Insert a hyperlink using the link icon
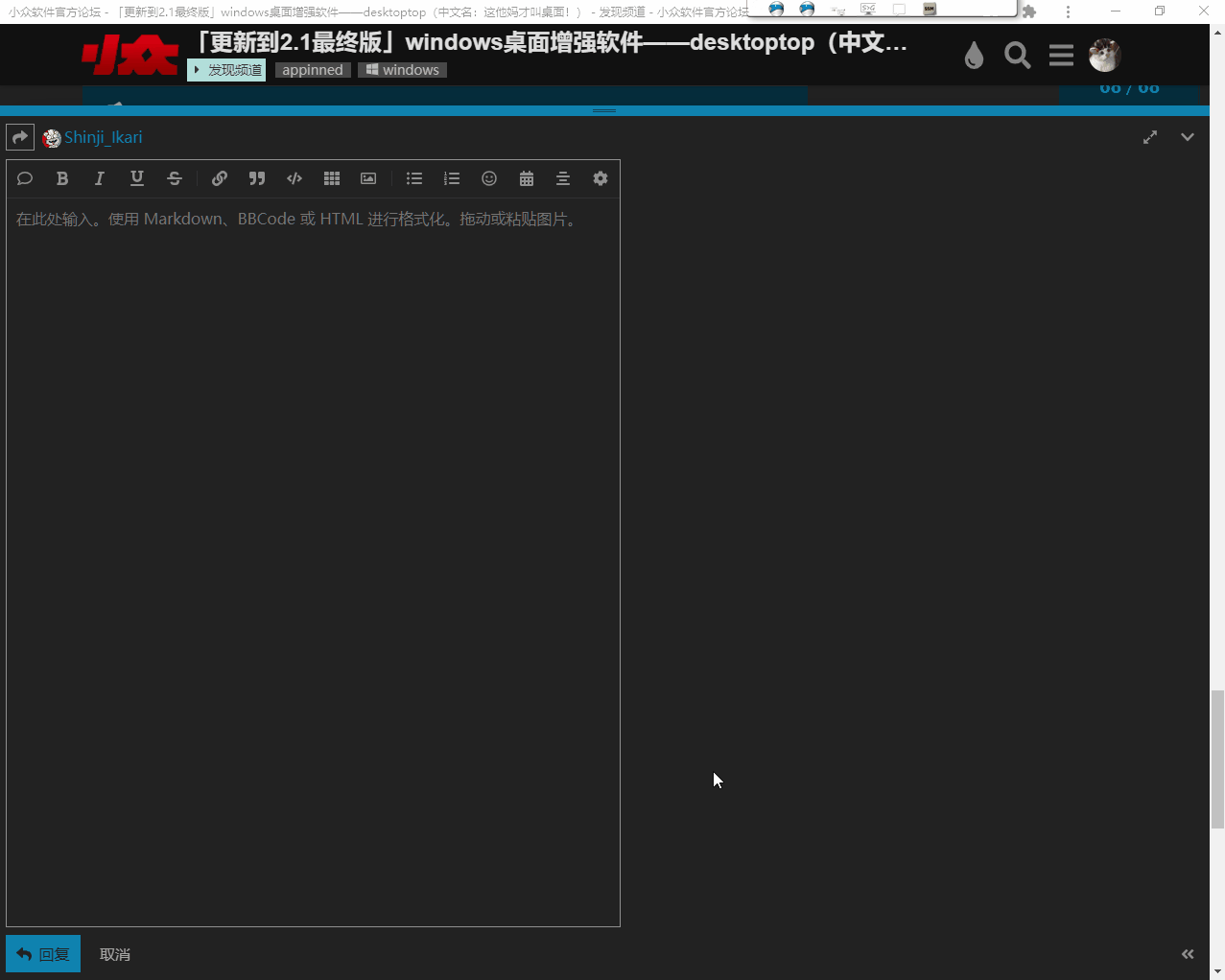This screenshot has height=980, width=1225. click(219, 178)
